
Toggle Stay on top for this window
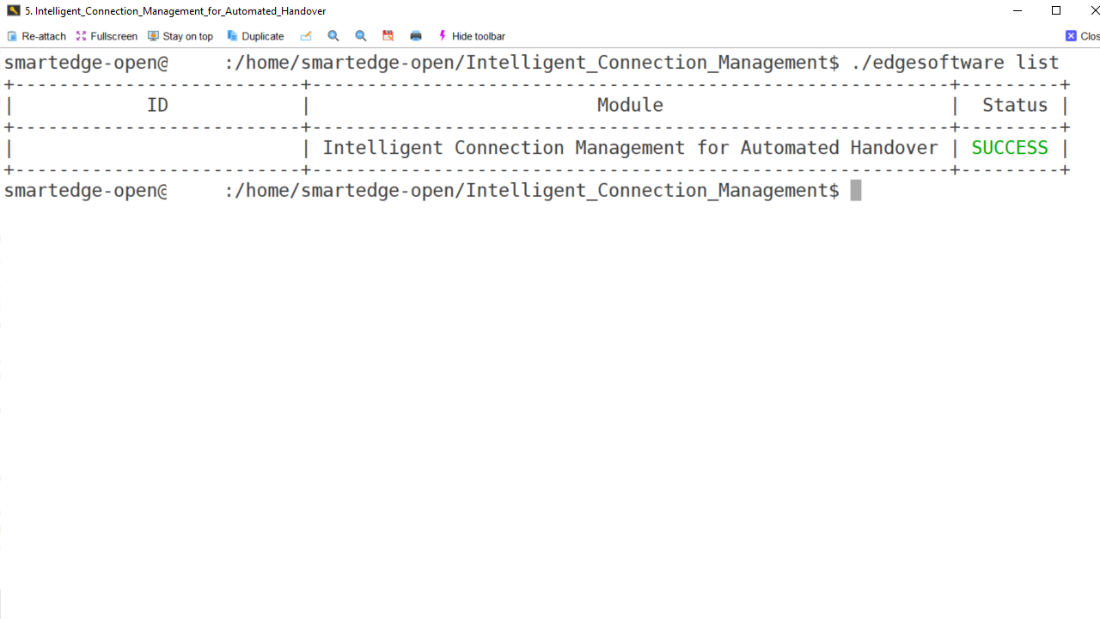(x=180, y=36)
